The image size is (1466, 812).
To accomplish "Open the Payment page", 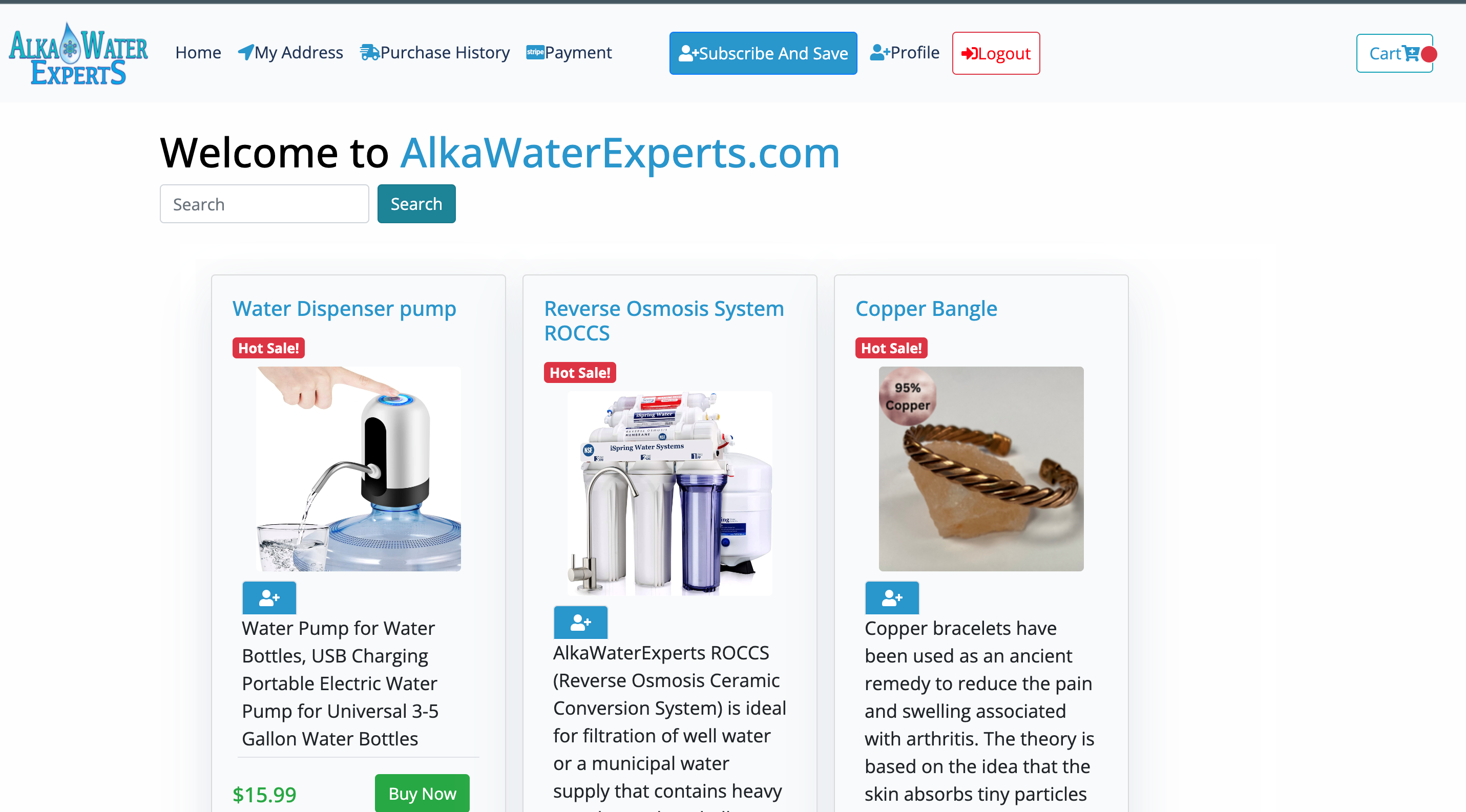I will (569, 52).
